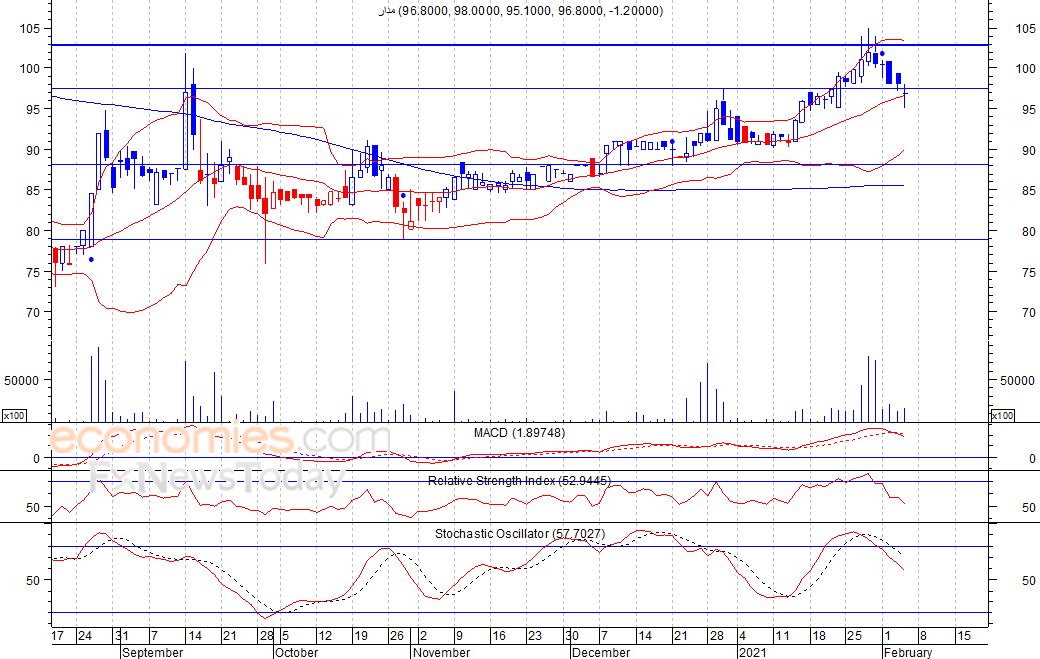Click the date label 17 on time axis
Image resolution: width=1040 pixels, height=659 pixels.
coord(58,636)
